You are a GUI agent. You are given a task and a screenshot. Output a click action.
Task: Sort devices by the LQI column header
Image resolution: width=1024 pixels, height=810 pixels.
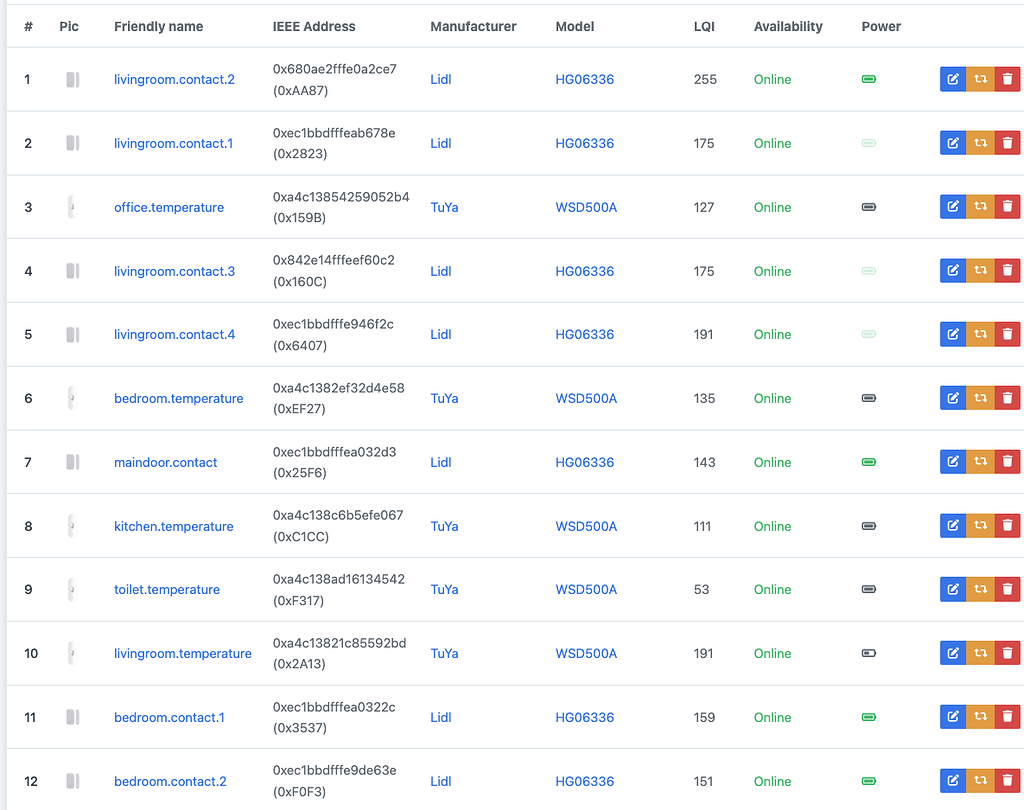[x=703, y=26]
